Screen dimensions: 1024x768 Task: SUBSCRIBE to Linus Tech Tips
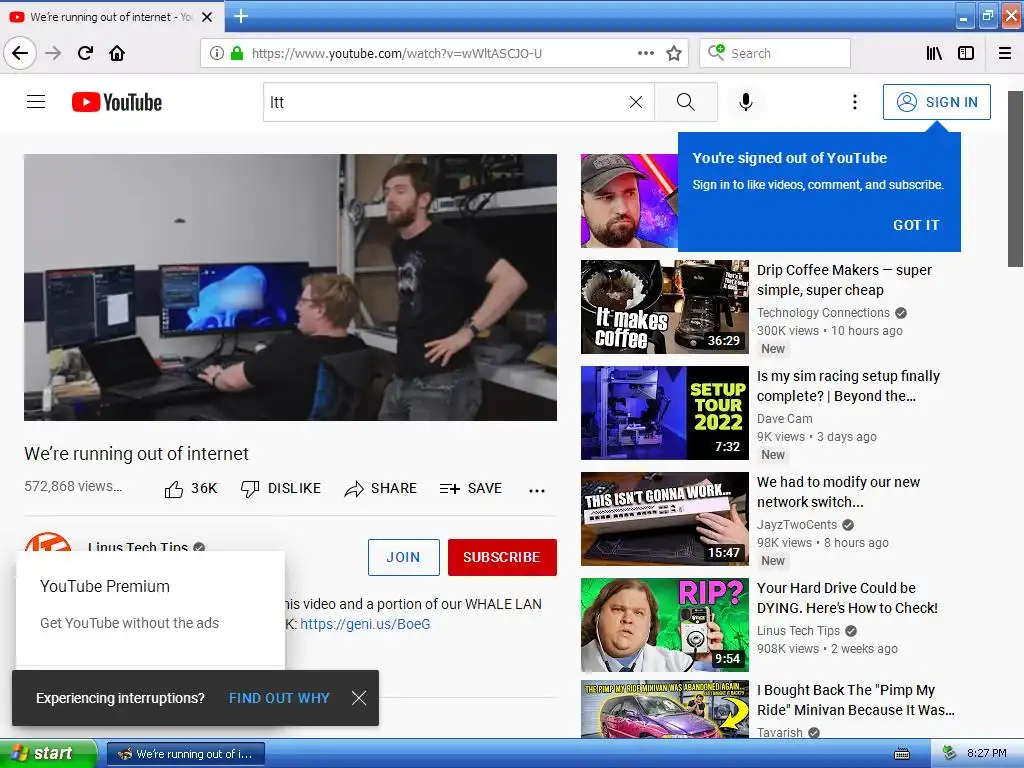pos(502,557)
